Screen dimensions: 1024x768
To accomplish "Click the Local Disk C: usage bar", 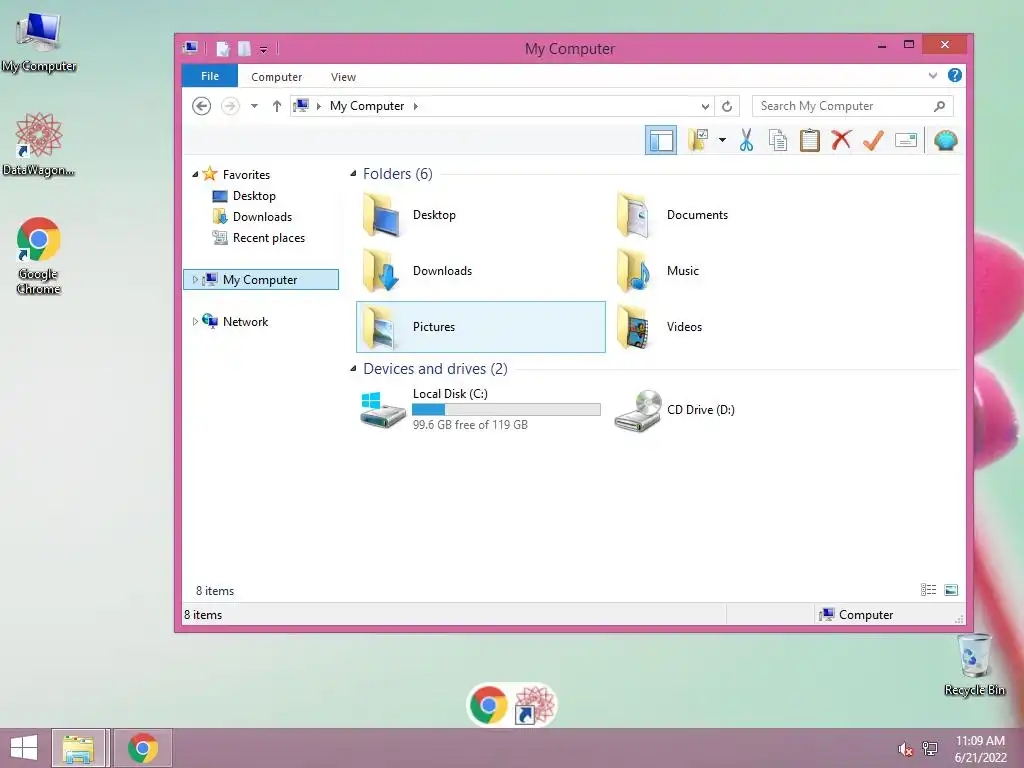I will (506, 409).
